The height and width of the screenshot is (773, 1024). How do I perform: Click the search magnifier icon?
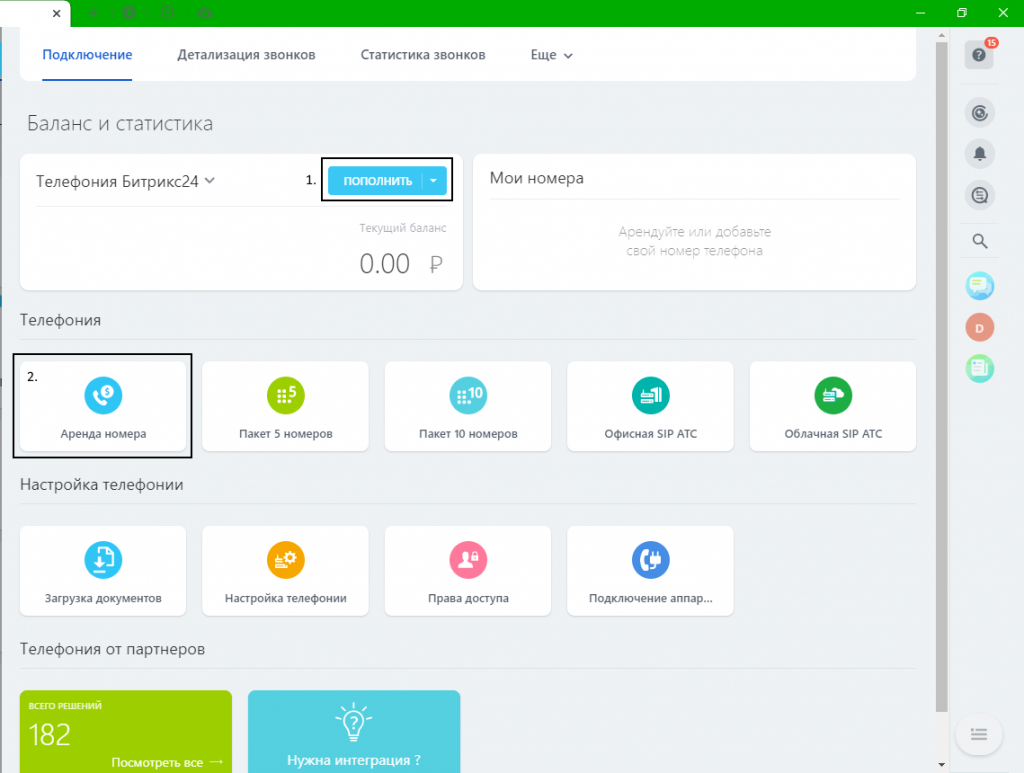tap(980, 241)
